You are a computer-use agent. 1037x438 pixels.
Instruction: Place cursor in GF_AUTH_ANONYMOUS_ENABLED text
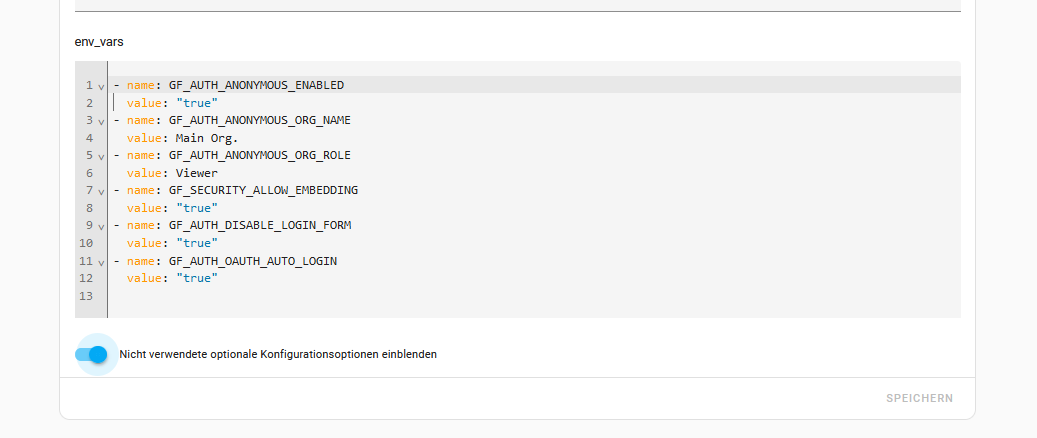[x=257, y=85]
